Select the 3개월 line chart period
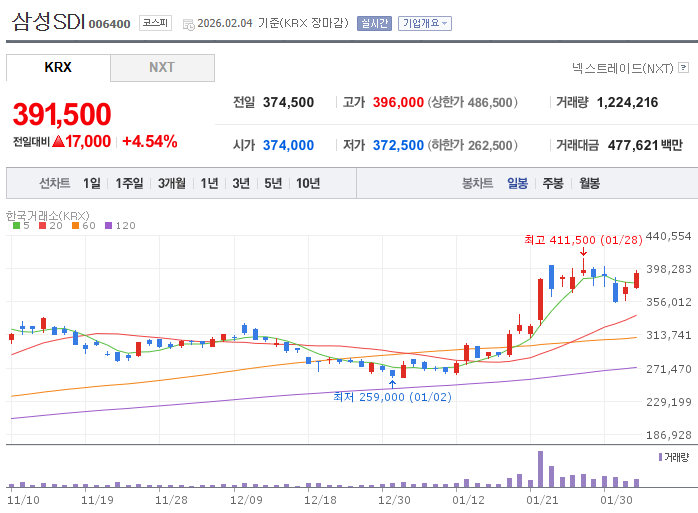 pos(172,183)
